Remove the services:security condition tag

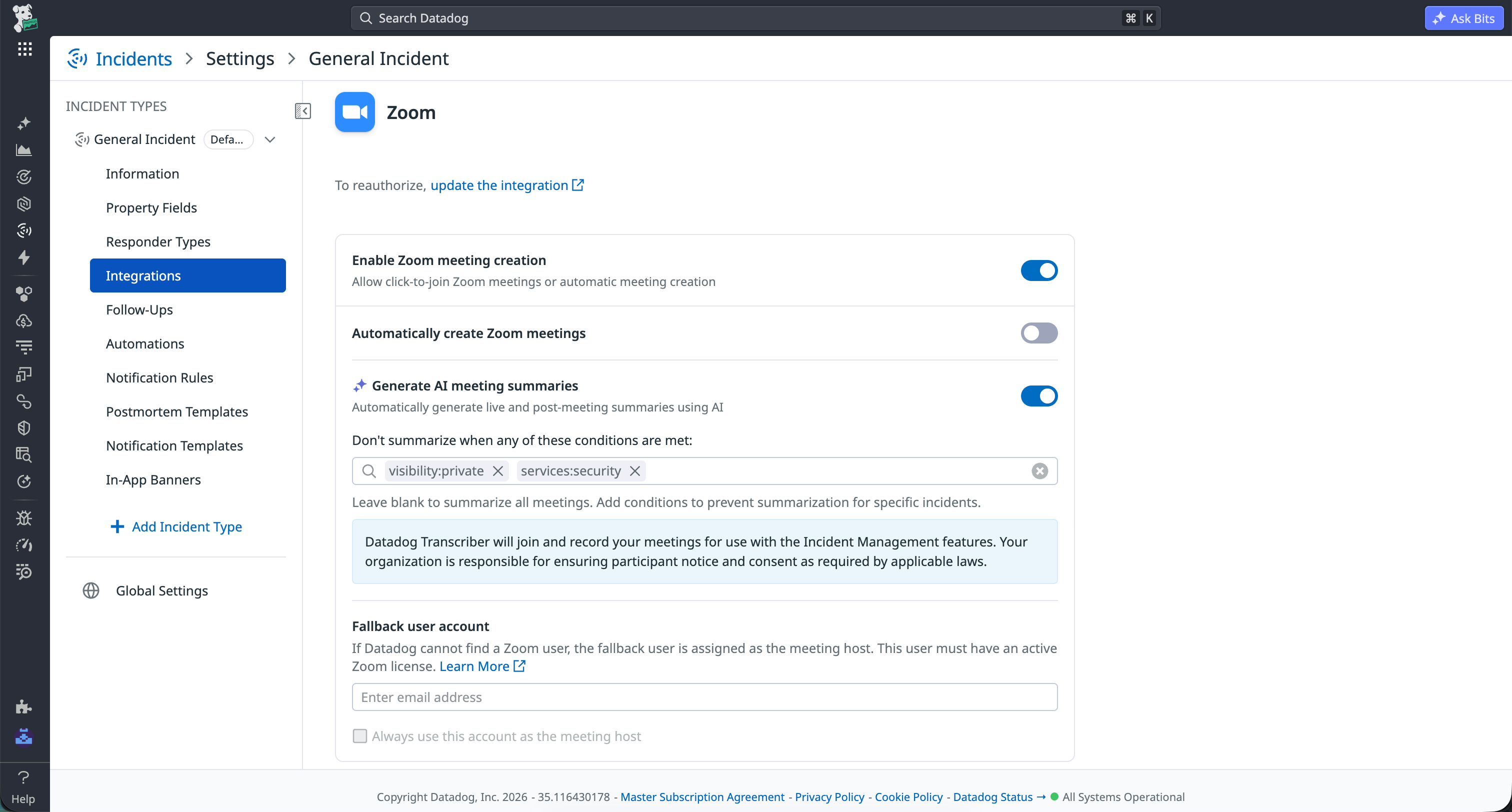pyautogui.click(x=634, y=471)
